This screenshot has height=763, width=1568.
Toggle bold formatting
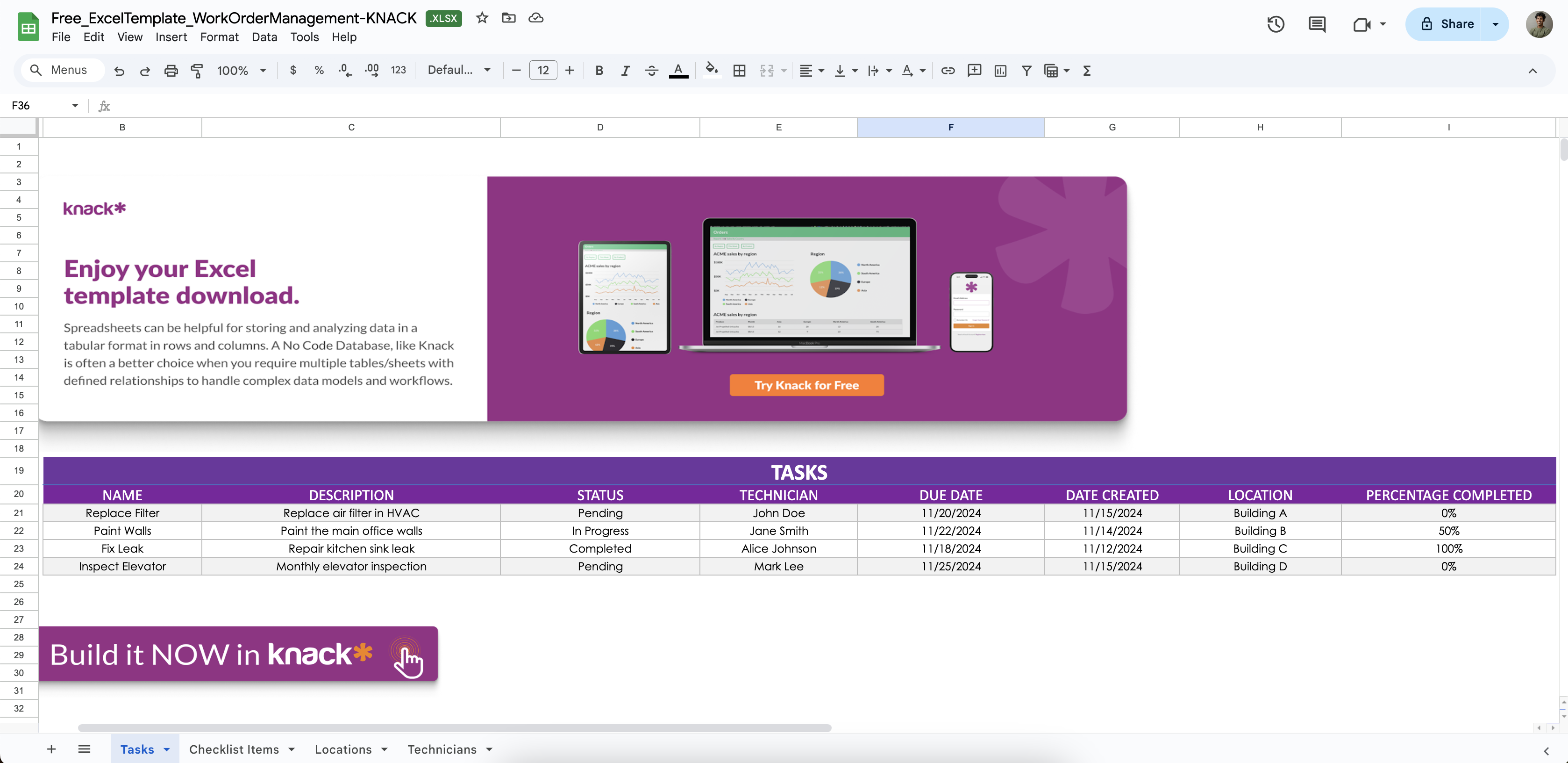(x=599, y=71)
